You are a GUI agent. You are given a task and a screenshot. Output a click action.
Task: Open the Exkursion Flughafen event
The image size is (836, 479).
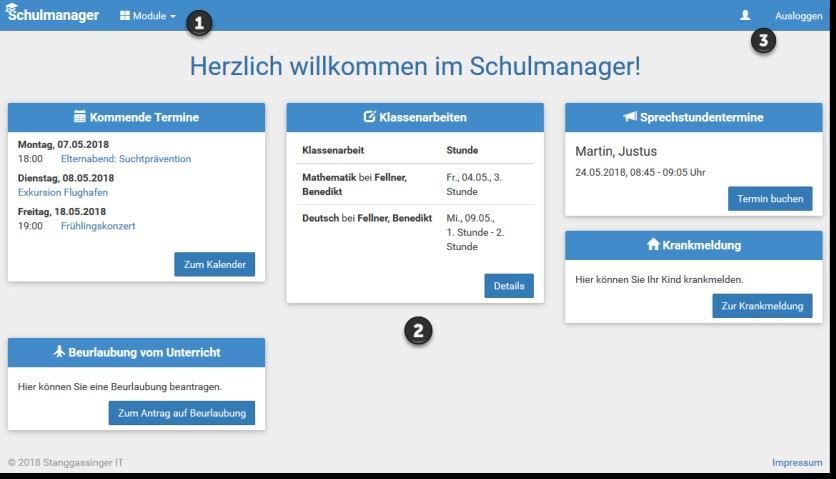pyautogui.click(x=63, y=193)
